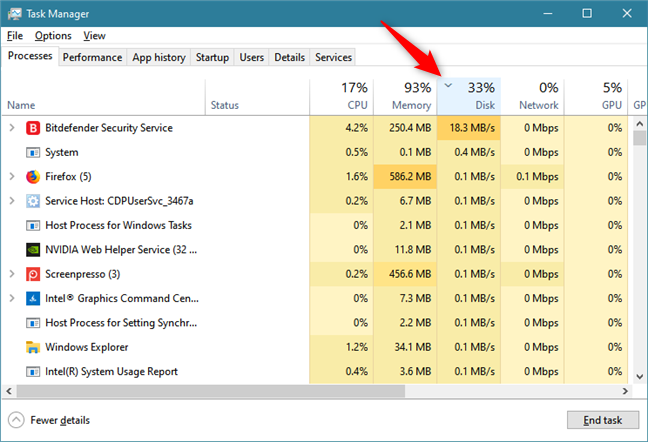The width and height of the screenshot is (648, 442).
Task: Click the Screenpresso icon
Action: 33,274
